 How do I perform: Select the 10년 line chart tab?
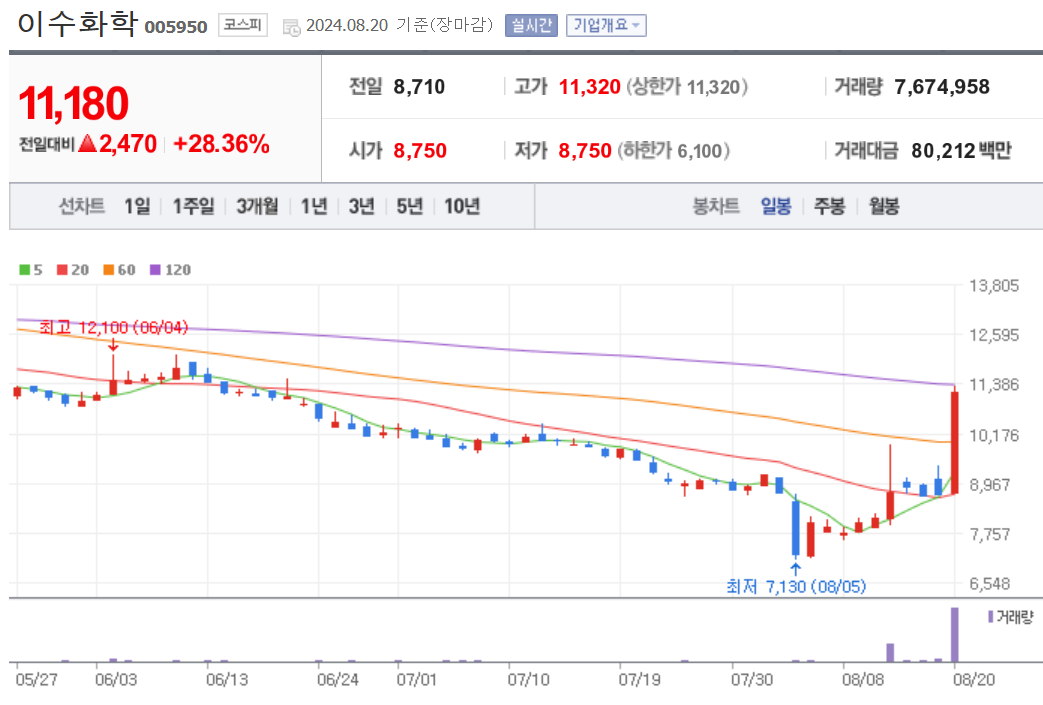click(x=462, y=206)
